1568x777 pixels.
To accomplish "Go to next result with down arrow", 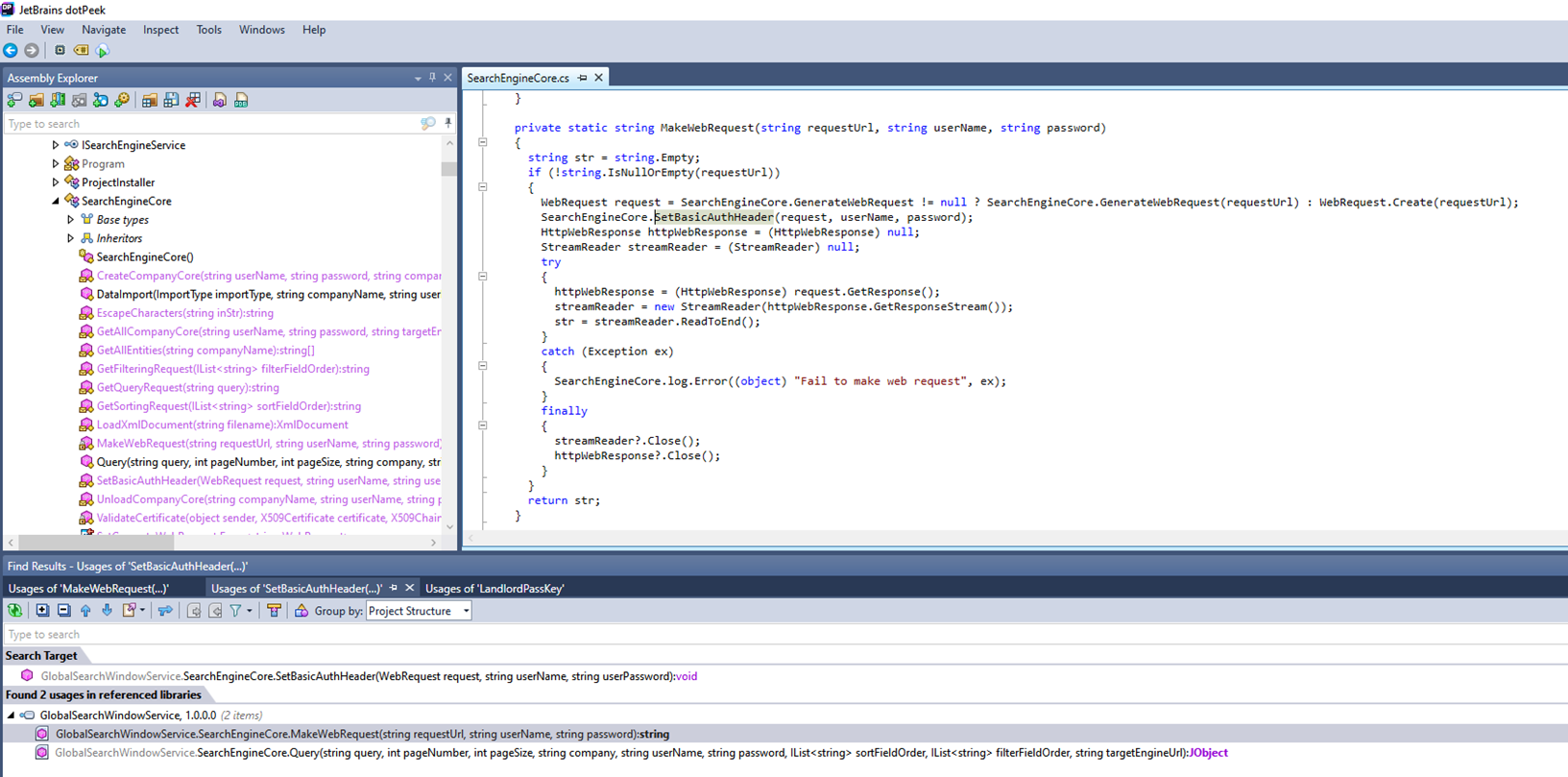I will 107,611.
